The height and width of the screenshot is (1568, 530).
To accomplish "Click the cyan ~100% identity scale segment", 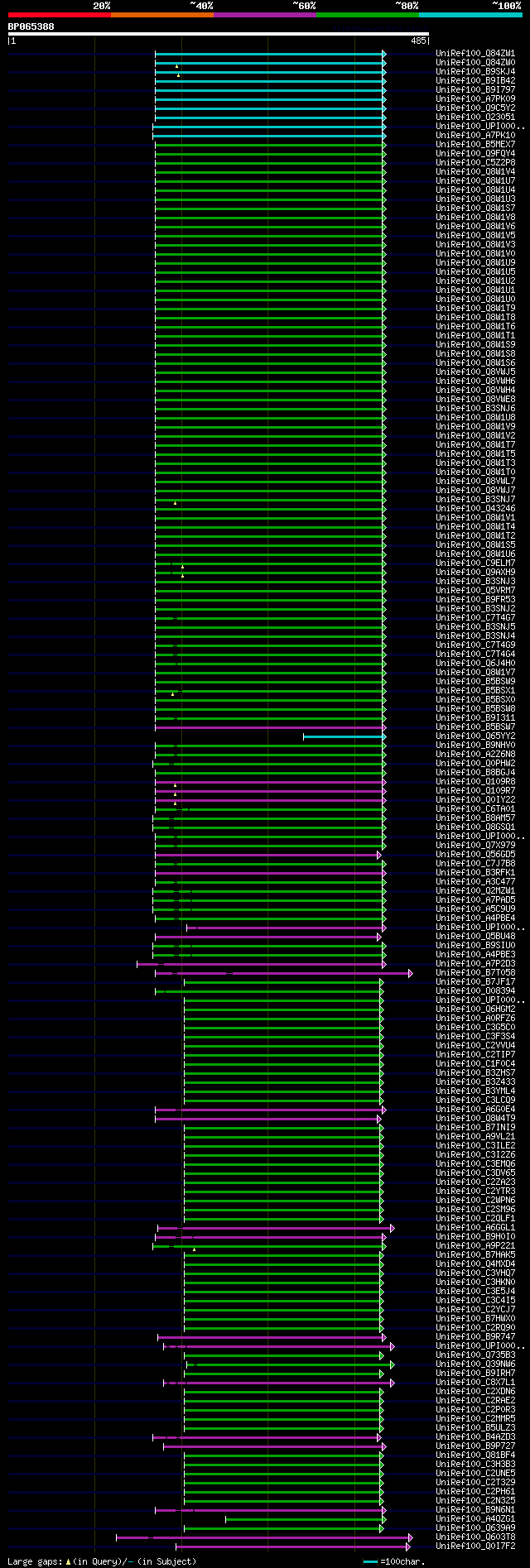I will 470,15.
